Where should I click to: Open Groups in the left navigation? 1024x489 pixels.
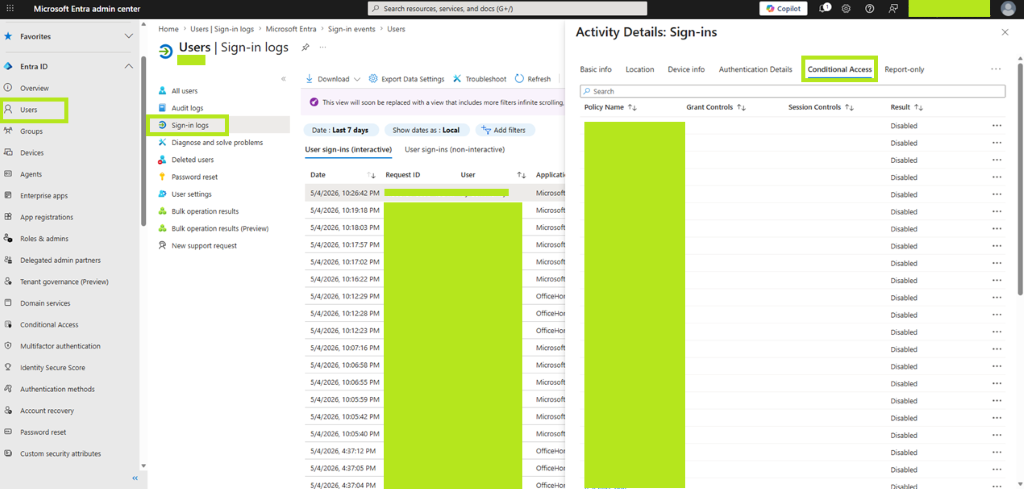click(31, 131)
